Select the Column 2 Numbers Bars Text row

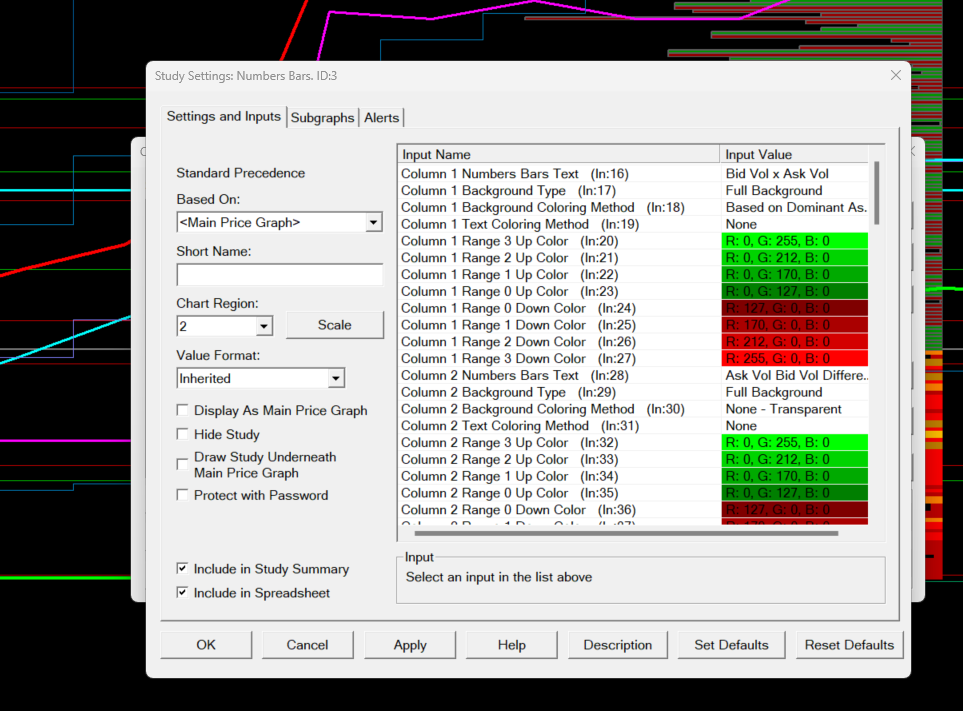point(558,375)
